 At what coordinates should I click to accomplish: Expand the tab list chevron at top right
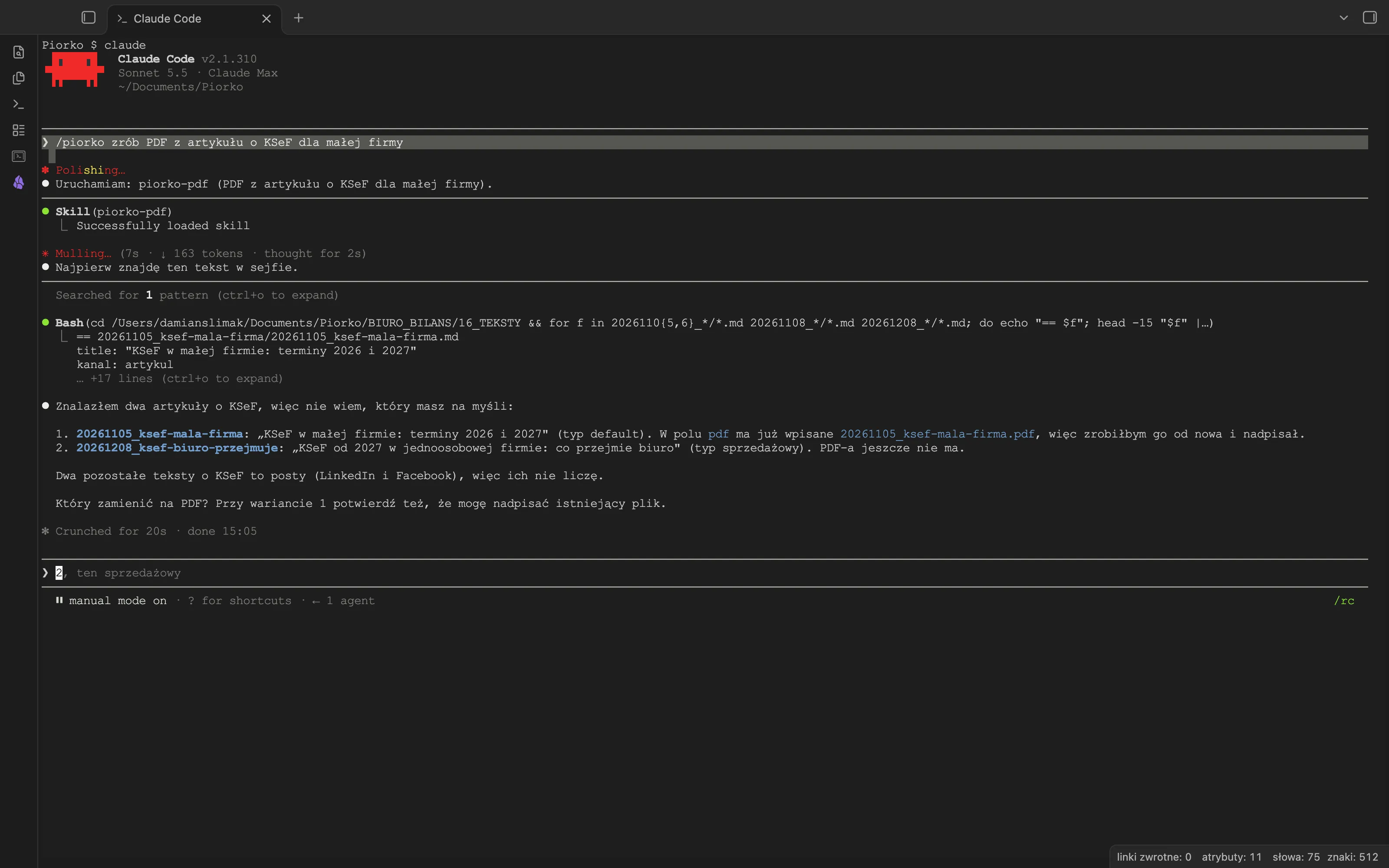tap(1344, 18)
